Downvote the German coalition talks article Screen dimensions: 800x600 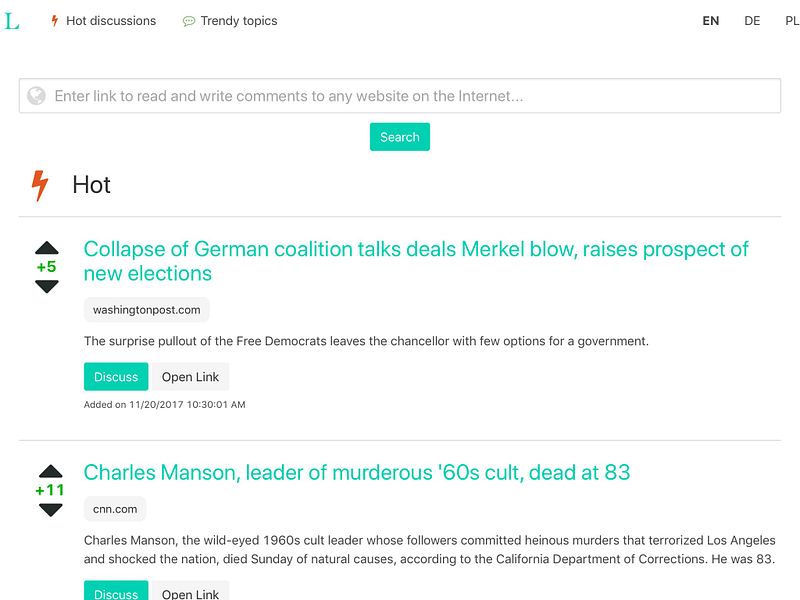coord(47,286)
